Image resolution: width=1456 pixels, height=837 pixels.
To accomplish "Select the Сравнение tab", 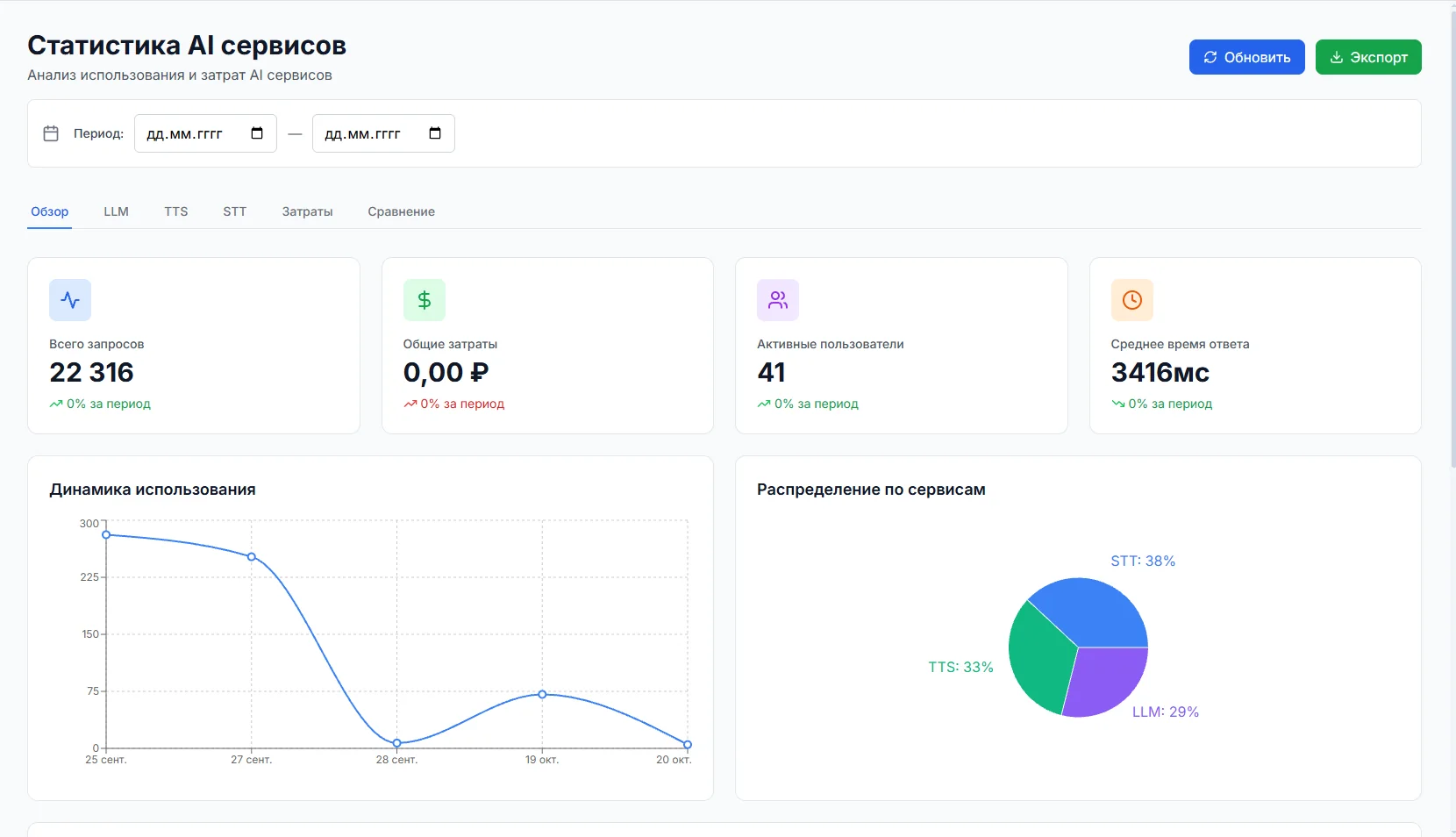I will tap(402, 211).
